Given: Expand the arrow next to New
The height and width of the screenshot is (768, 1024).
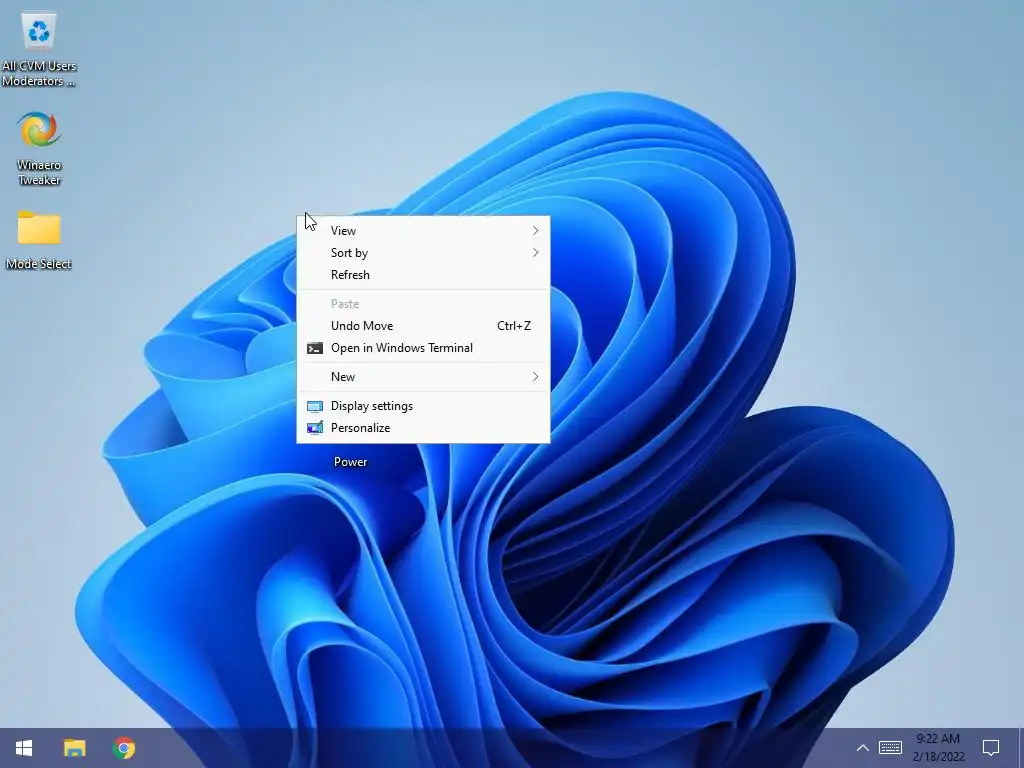Looking at the screenshot, I should coord(536,377).
